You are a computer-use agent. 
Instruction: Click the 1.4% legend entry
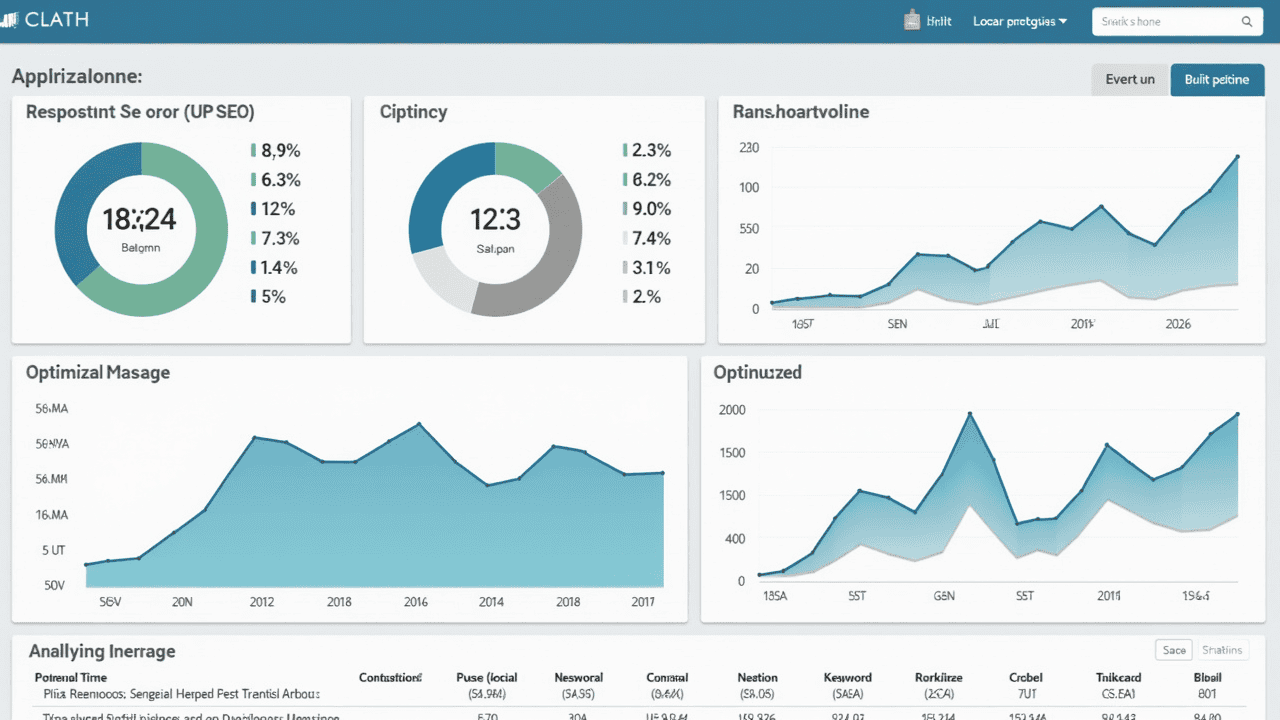click(274, 267)
